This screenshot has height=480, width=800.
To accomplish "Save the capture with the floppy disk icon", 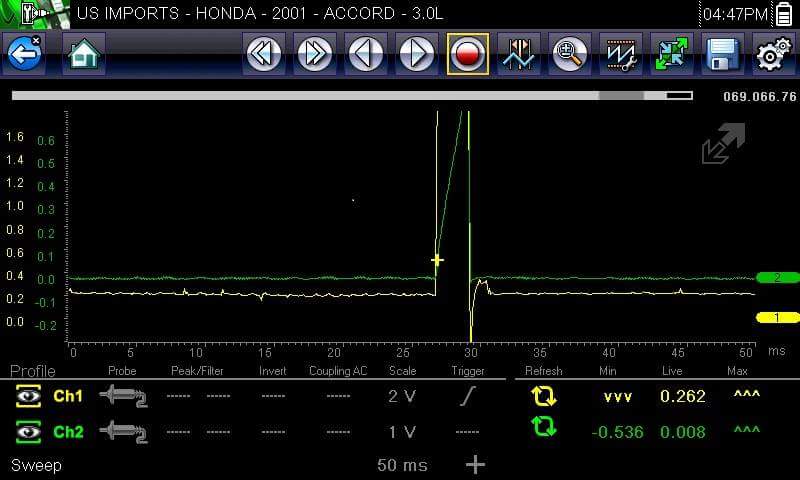I will pos(722,54).
